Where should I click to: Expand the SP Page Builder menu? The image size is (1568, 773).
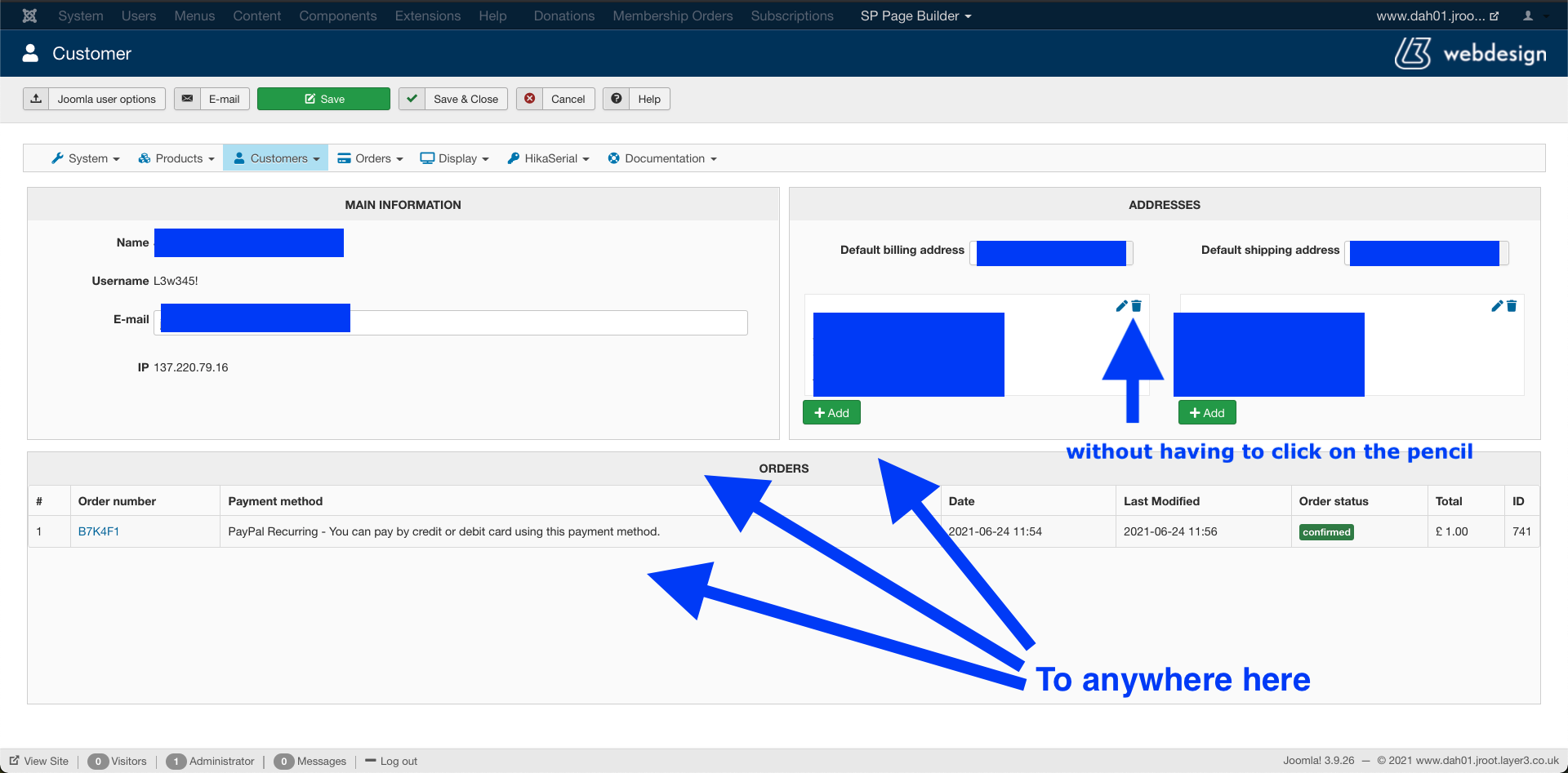915,16
